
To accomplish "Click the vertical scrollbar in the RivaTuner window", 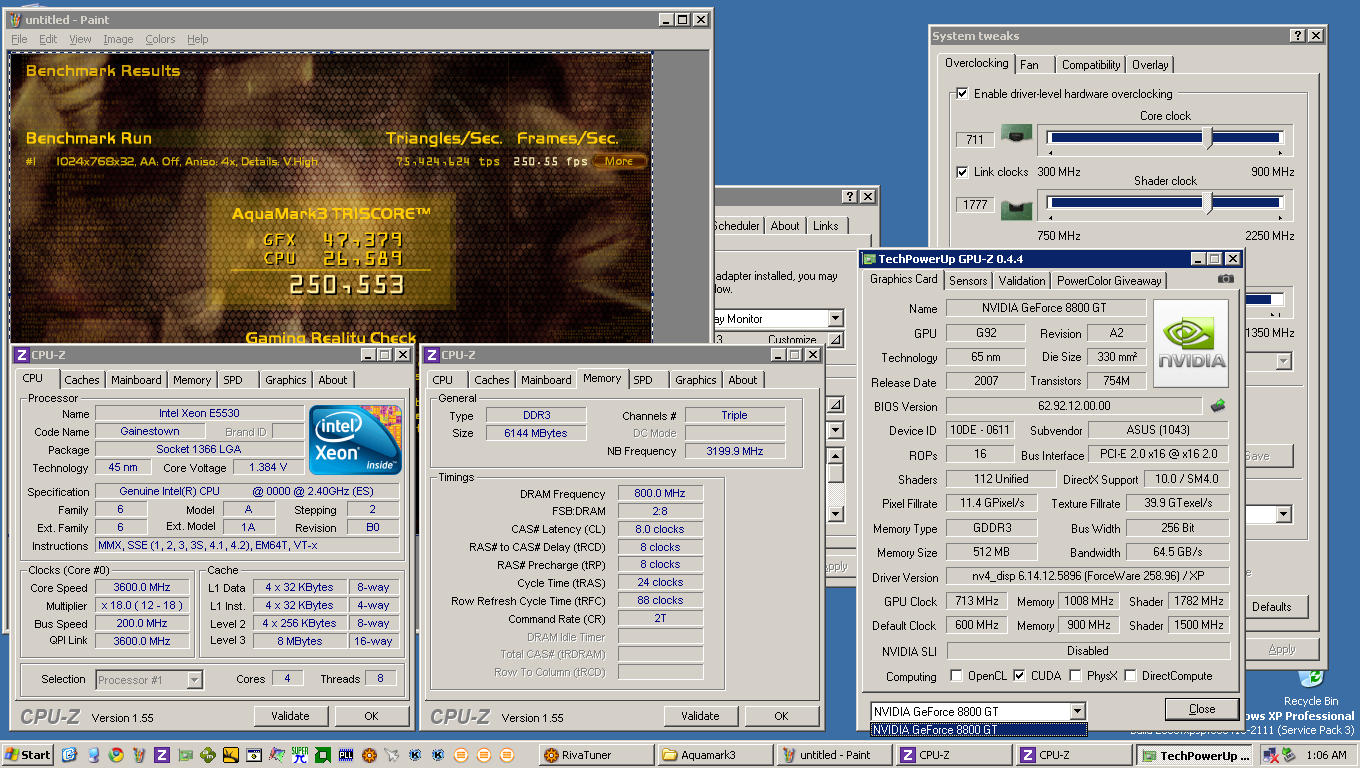I will point(836,484).
